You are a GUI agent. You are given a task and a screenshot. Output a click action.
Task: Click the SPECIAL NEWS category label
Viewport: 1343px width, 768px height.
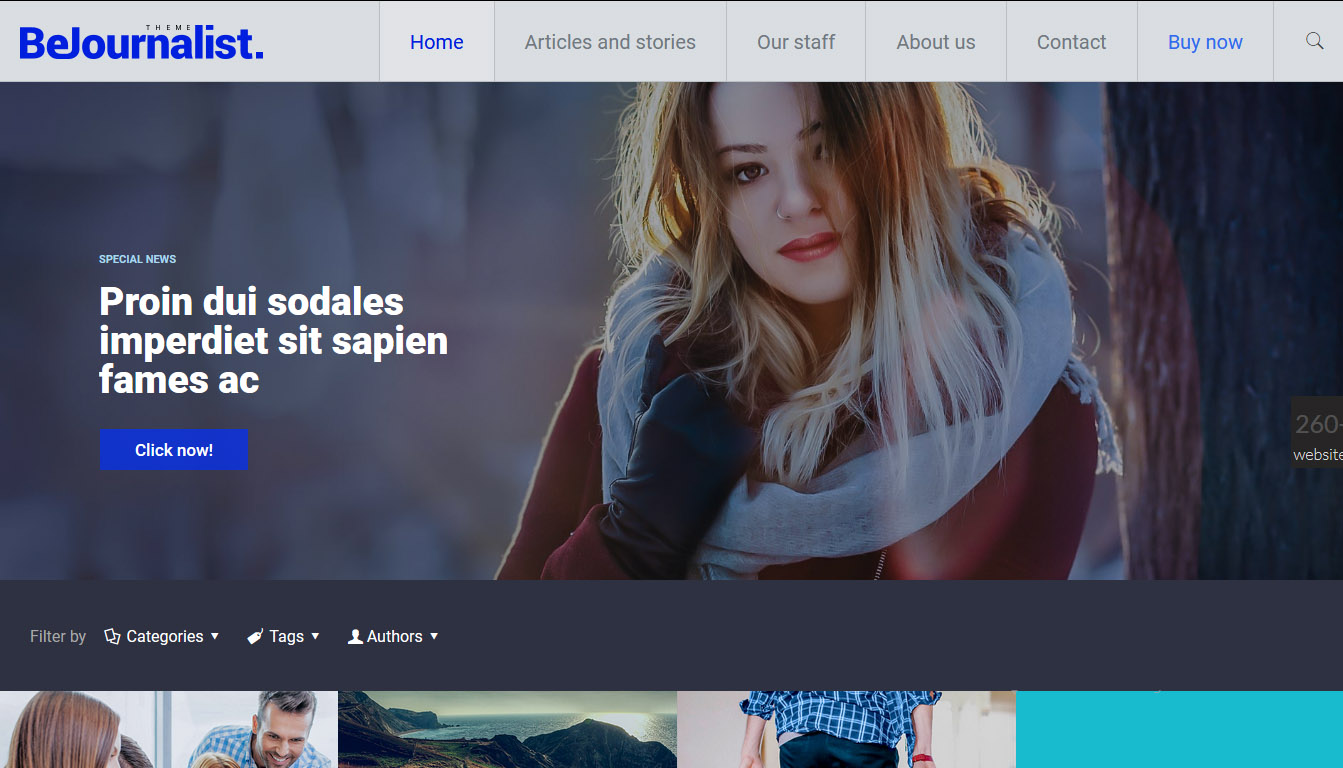[137, 259]
